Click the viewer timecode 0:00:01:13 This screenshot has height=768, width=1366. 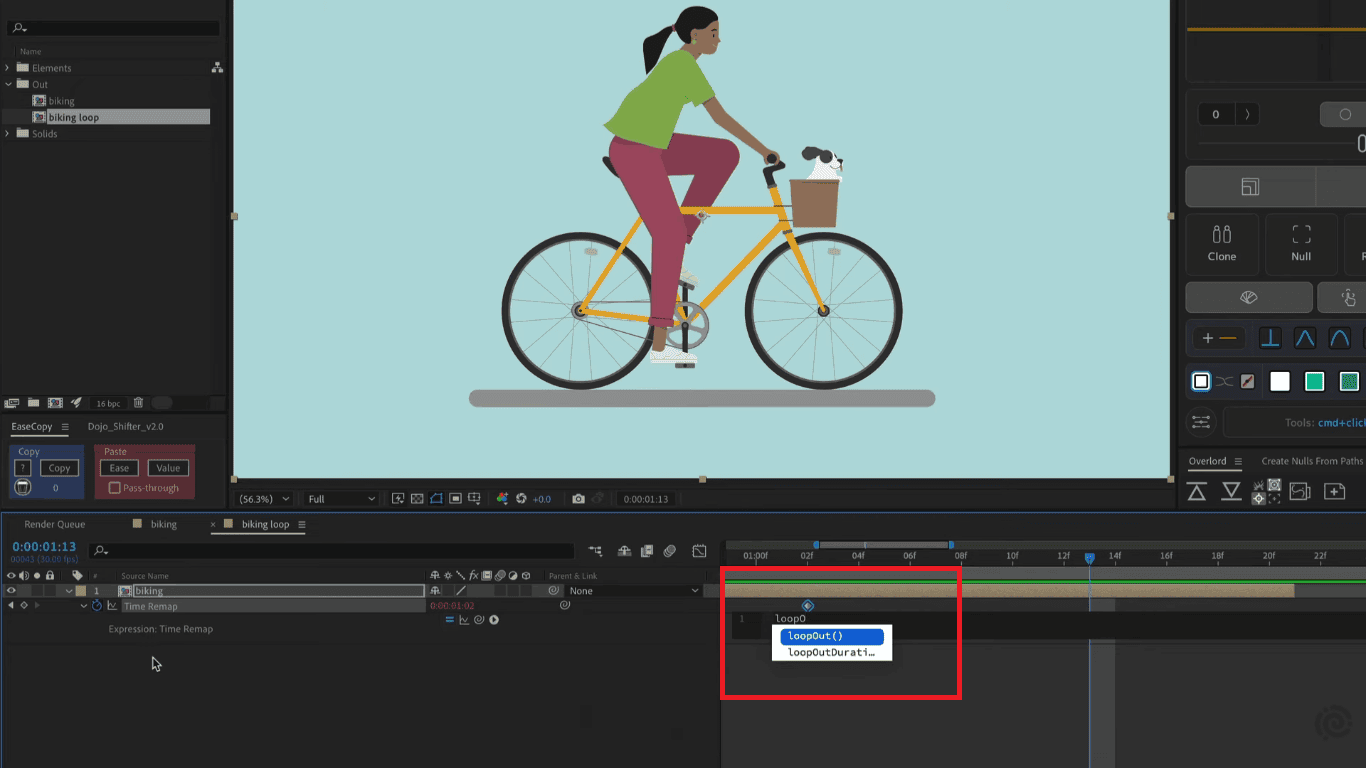(x=646, y=498)
